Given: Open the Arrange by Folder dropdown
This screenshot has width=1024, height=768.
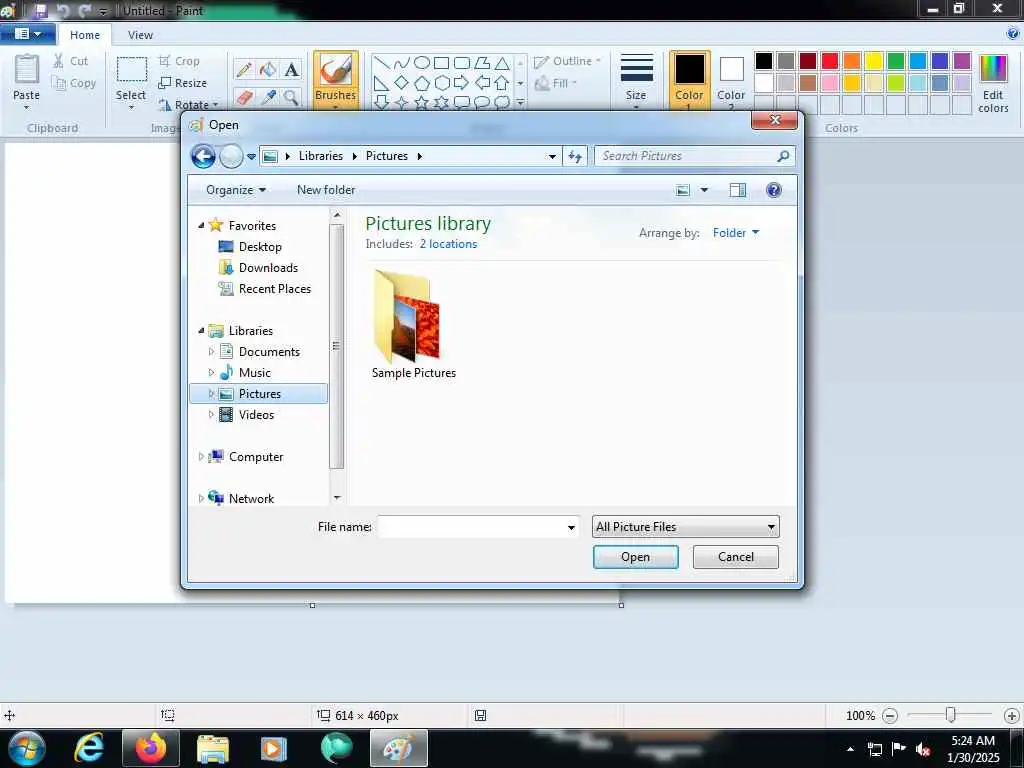Looking at the screenshot, I should [736, 232].
